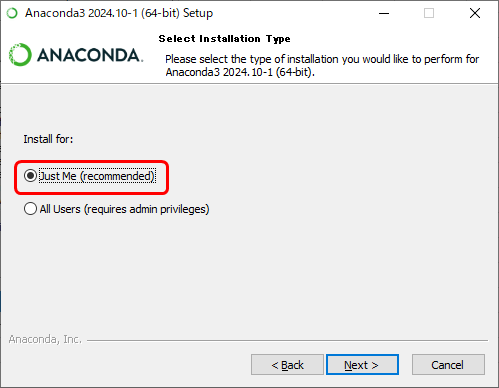Click the 'Anaconda3 2024.10-1 (64-bit) Setup' title text

click(119, 13)
